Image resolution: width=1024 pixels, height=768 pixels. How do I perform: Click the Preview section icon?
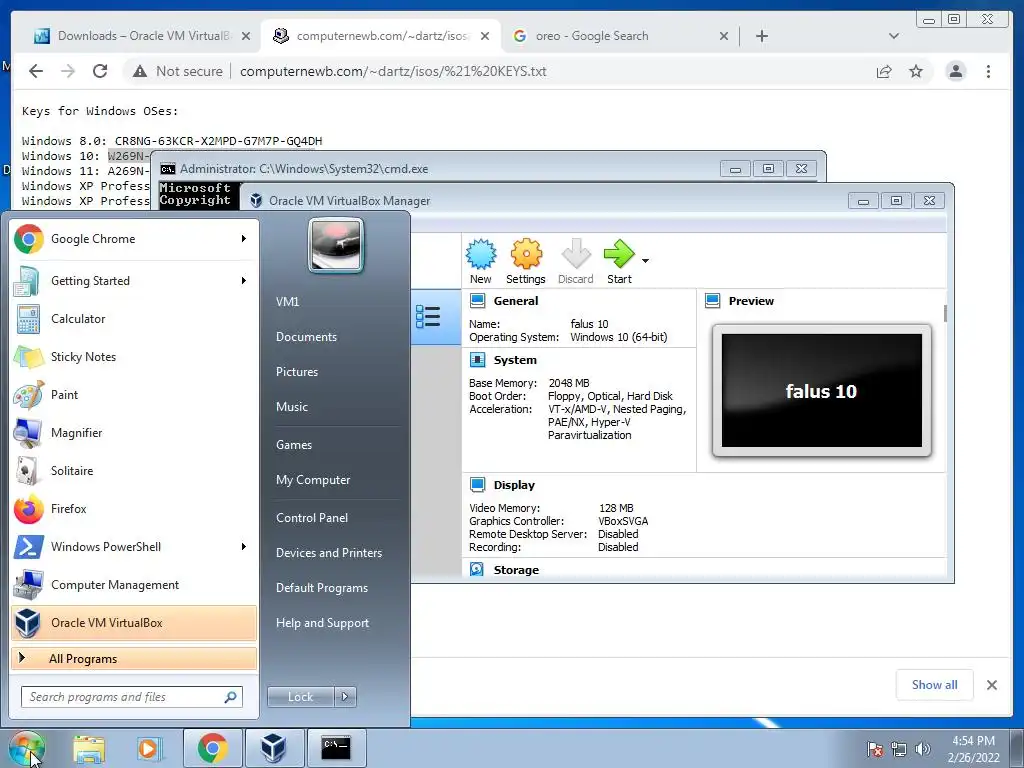(x=712, y=300)
